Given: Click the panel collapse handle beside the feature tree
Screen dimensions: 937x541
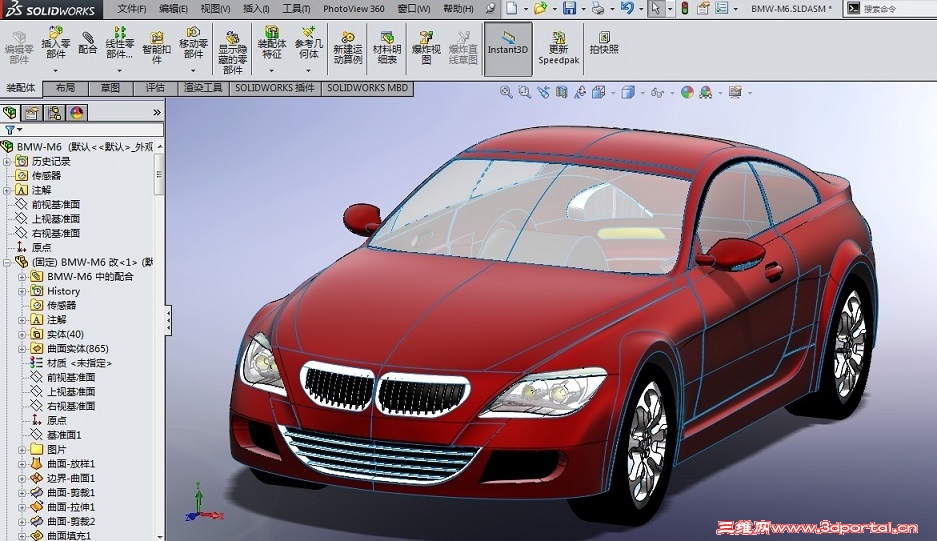Looking at the screenshot, I should [x=169, y=321].
